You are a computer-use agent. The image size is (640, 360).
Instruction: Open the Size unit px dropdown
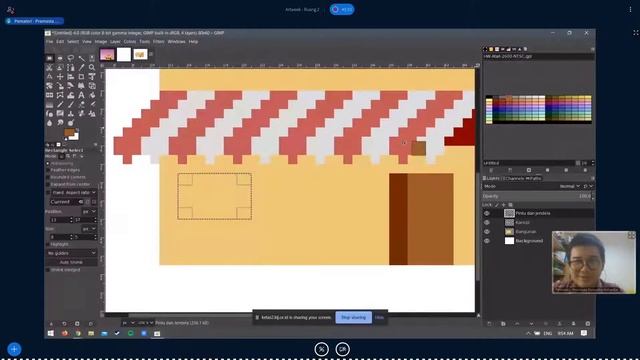tap(89, 229)
